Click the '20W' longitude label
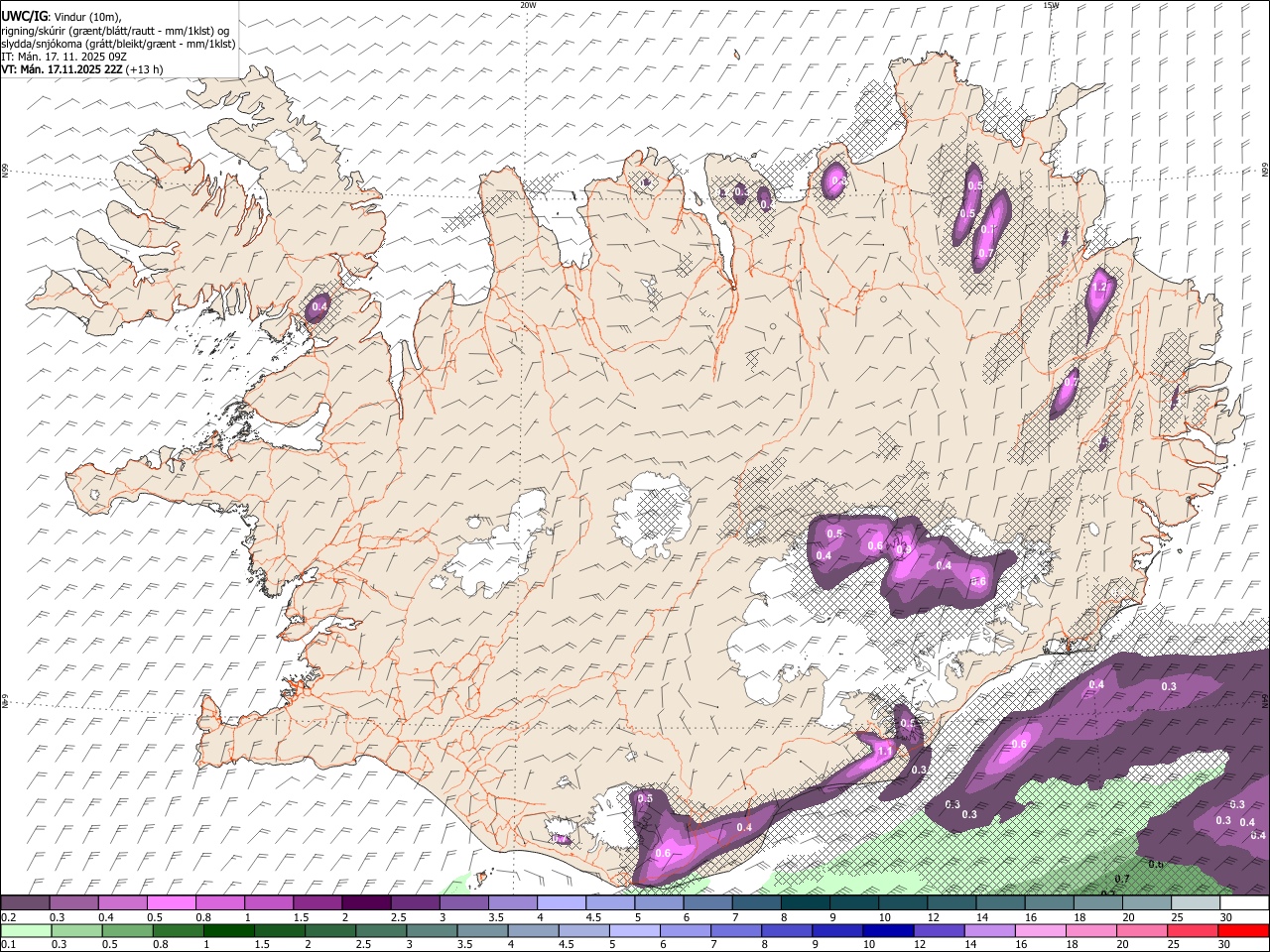This screenshot has height=952, width=1270. [x=529, y=5]
